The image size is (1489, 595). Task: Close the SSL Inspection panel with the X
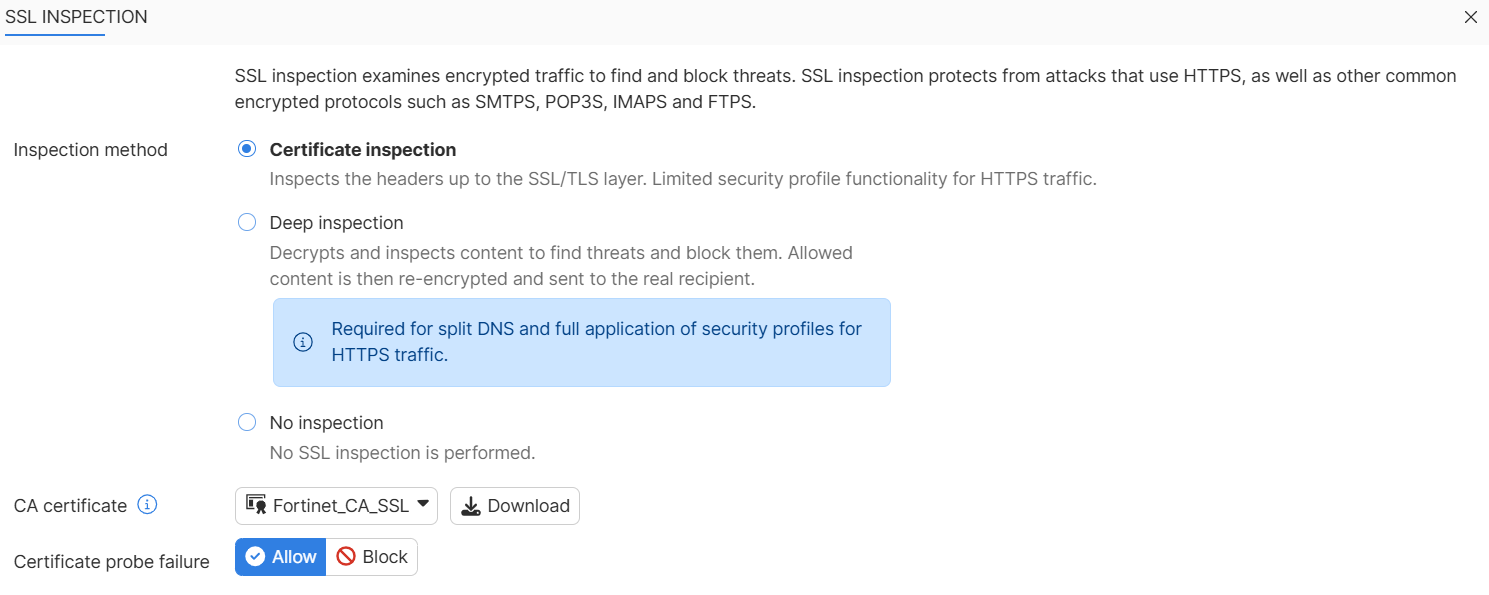pyautogui.click(x=1470, y=17)
